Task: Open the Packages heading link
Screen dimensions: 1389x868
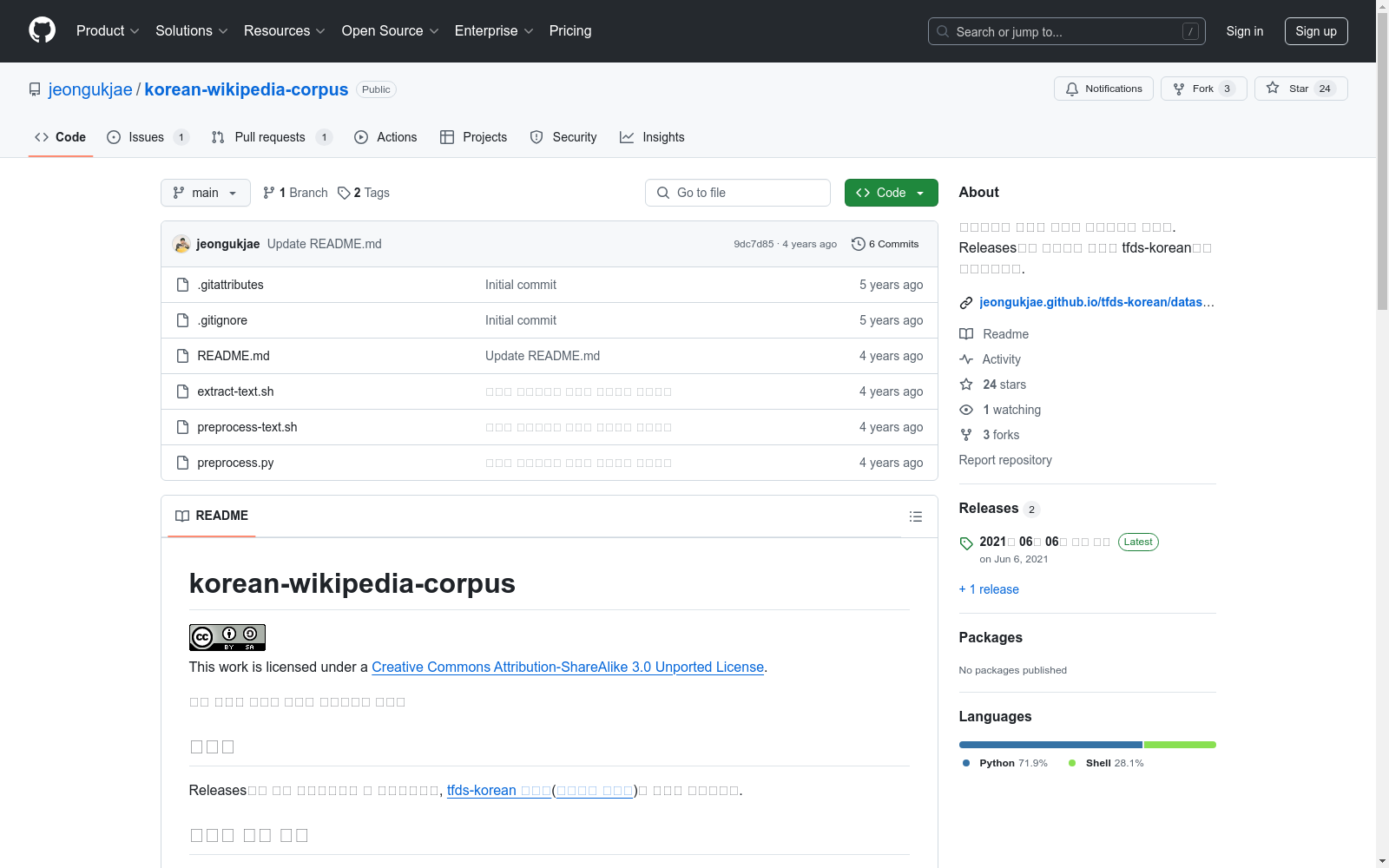Action: [x=991, y=637]
